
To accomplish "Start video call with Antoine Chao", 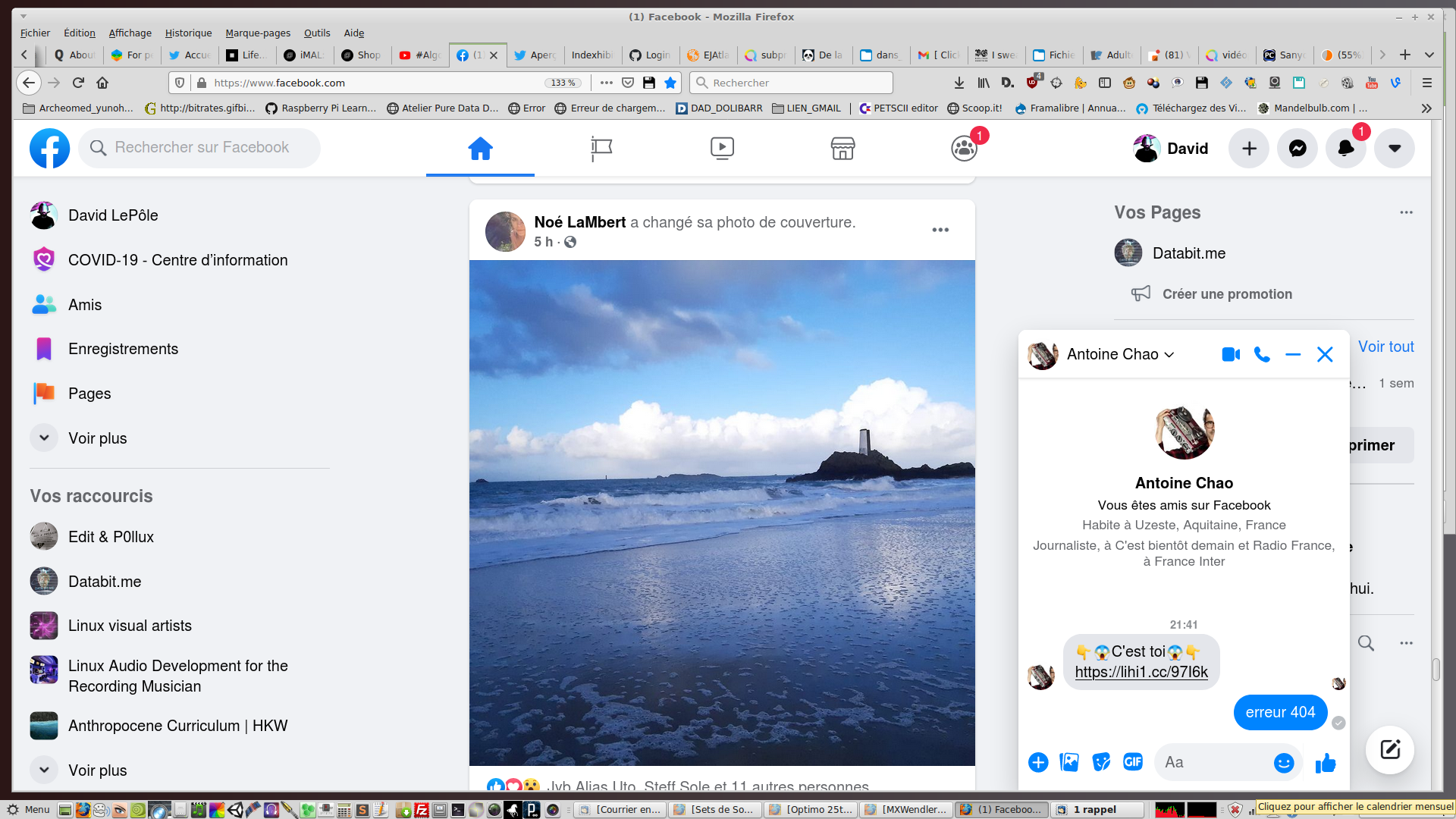I will pos(1231,354).
